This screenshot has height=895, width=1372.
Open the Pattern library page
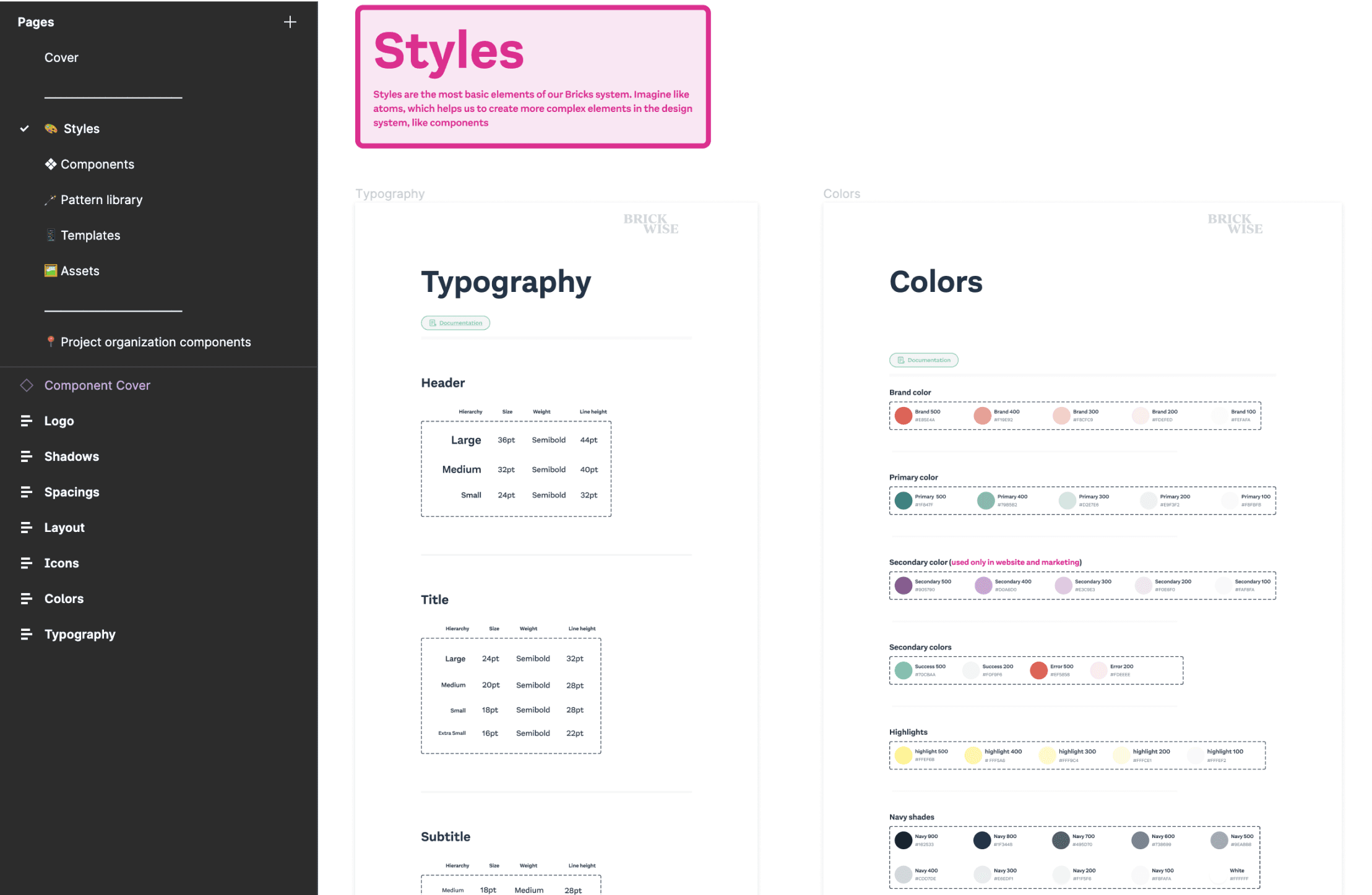[x=101, y=200]
